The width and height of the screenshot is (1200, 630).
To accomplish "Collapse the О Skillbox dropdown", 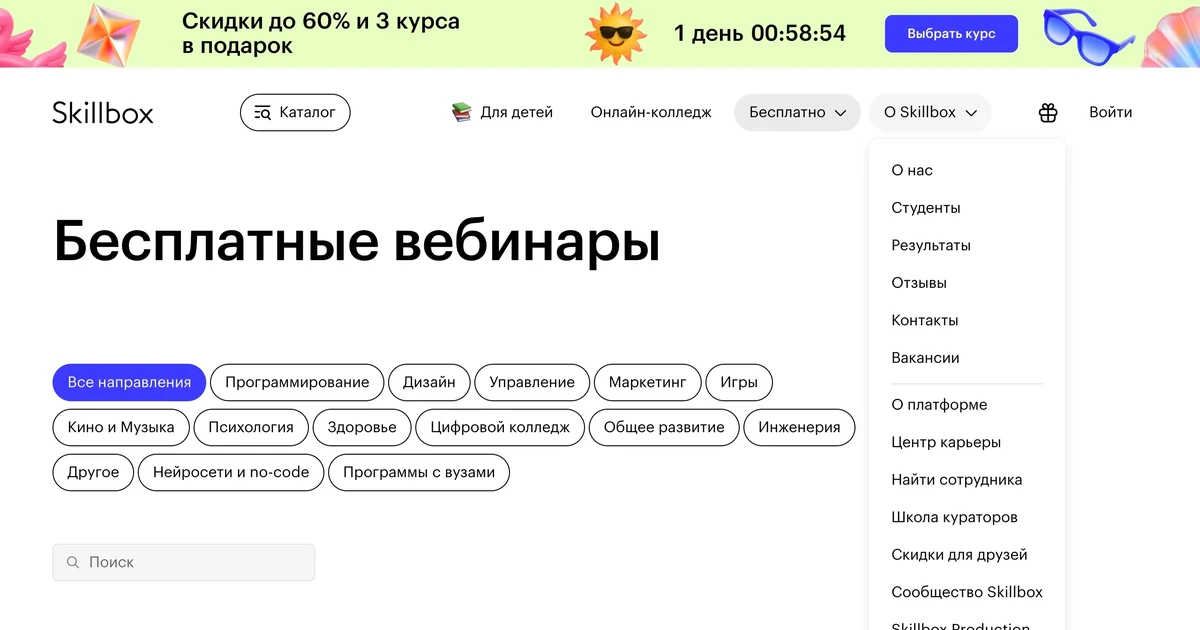I will click(930, 112).
